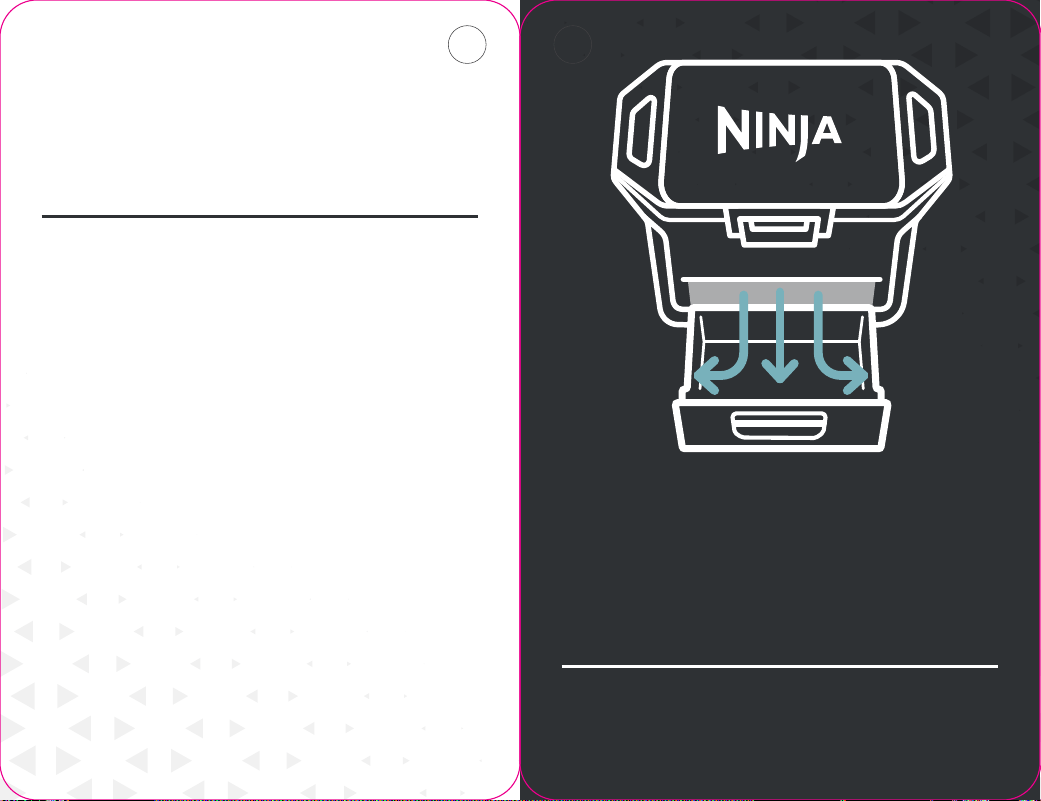Click the punch hole circle on dark card
Viewport: 1041px width, 801px height.
point(572,44)
